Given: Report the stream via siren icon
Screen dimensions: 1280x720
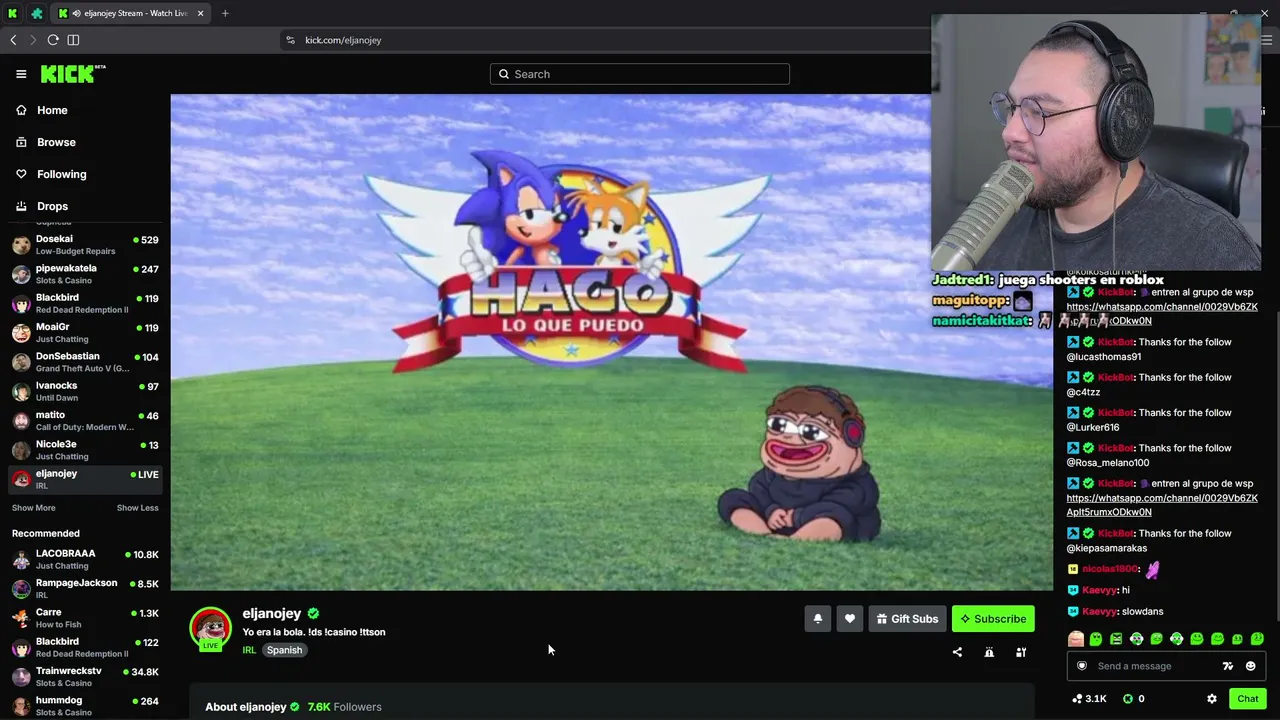Looking at the screenshot, I should coord(989,652).
